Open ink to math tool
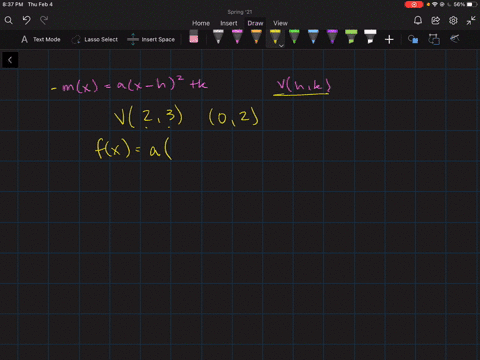The image size is (480, 360). pos(455,39)
